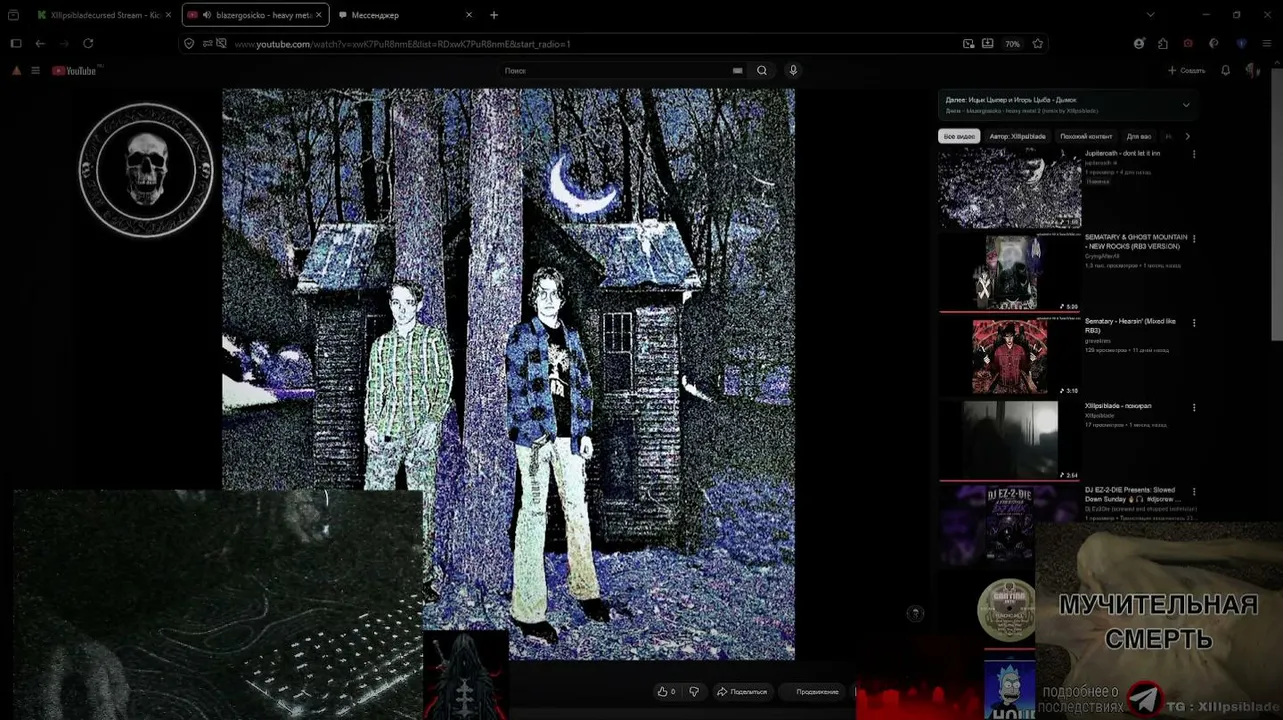Like the video with the thumbs up
The height and width of the screenshot is (720, 1283).
tap(665, 692)
